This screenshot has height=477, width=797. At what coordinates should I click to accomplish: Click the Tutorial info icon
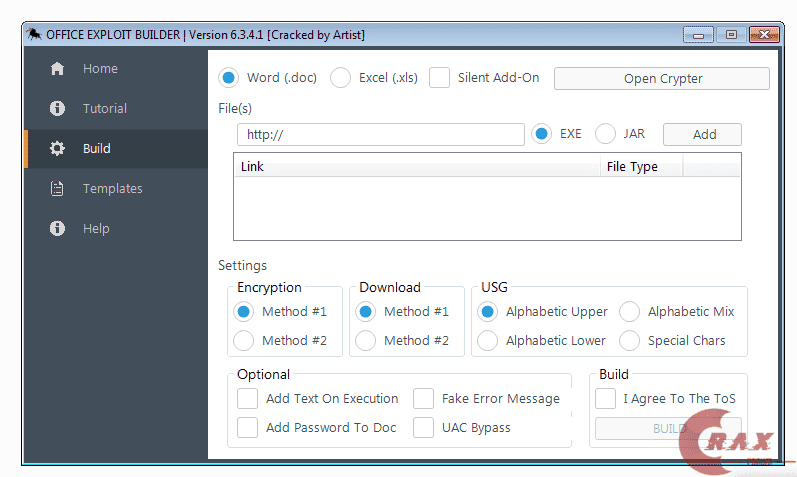[x=57, y=109]
